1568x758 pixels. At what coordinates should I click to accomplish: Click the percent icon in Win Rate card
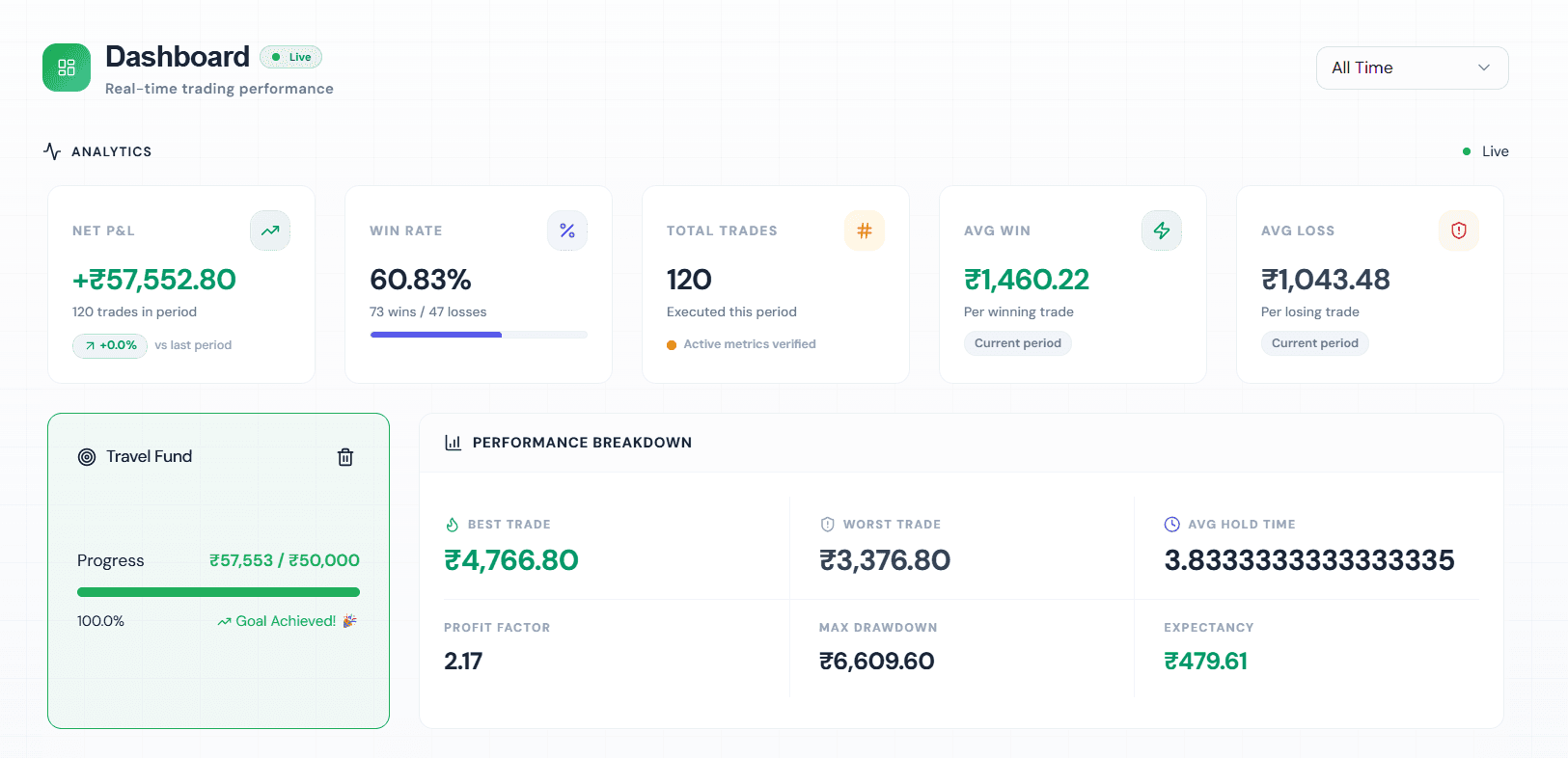click(x=567, y=230)
